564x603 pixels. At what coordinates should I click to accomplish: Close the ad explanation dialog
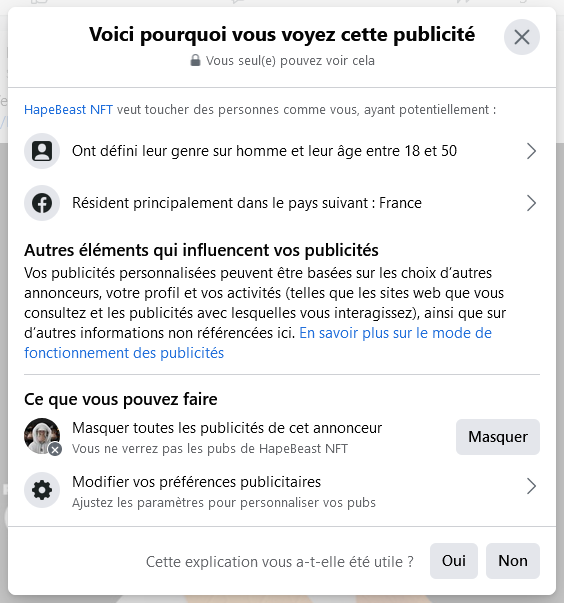pos(522,37)
